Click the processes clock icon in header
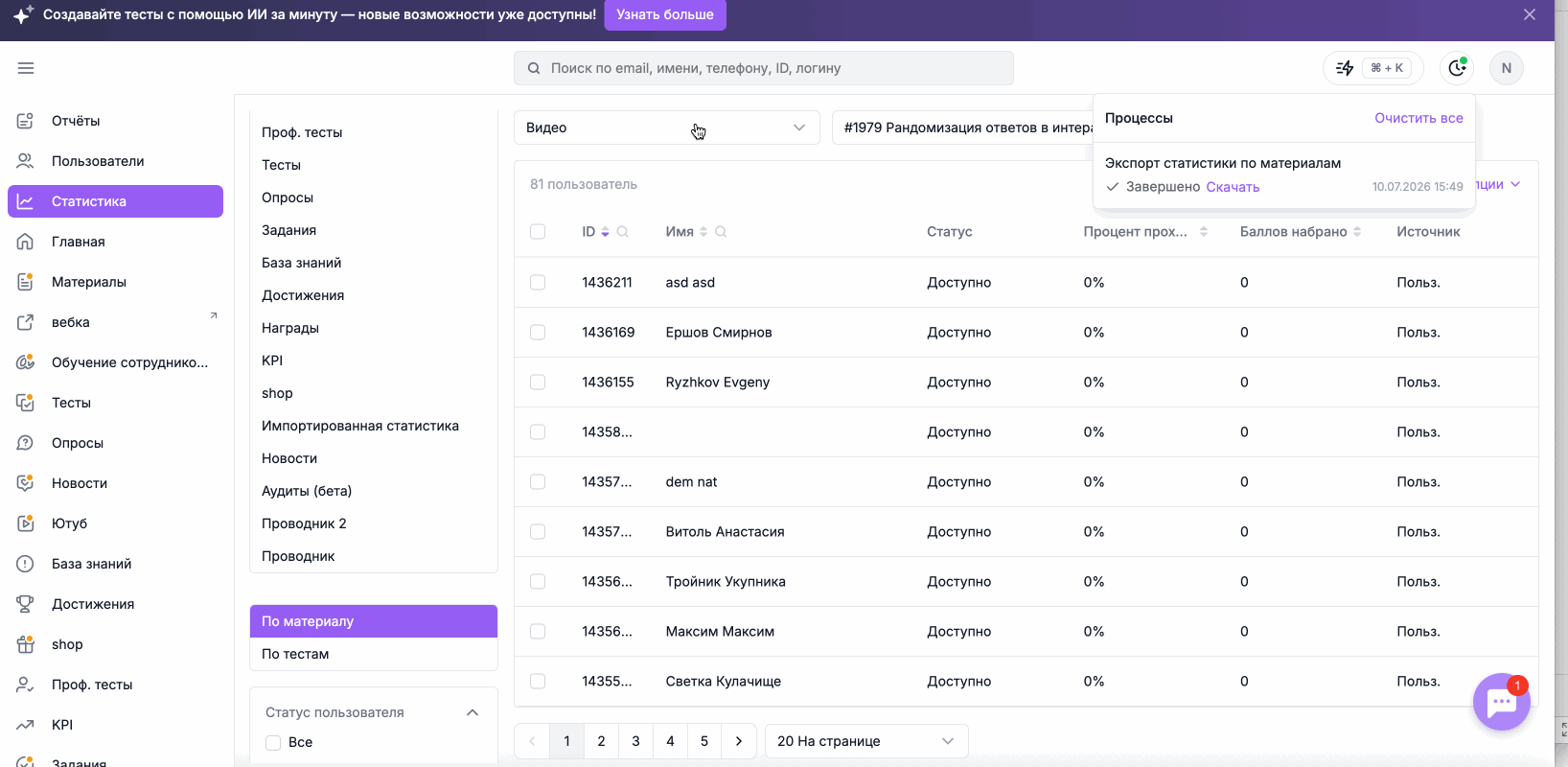1568x767 pixels. (x=1457, y=68)
